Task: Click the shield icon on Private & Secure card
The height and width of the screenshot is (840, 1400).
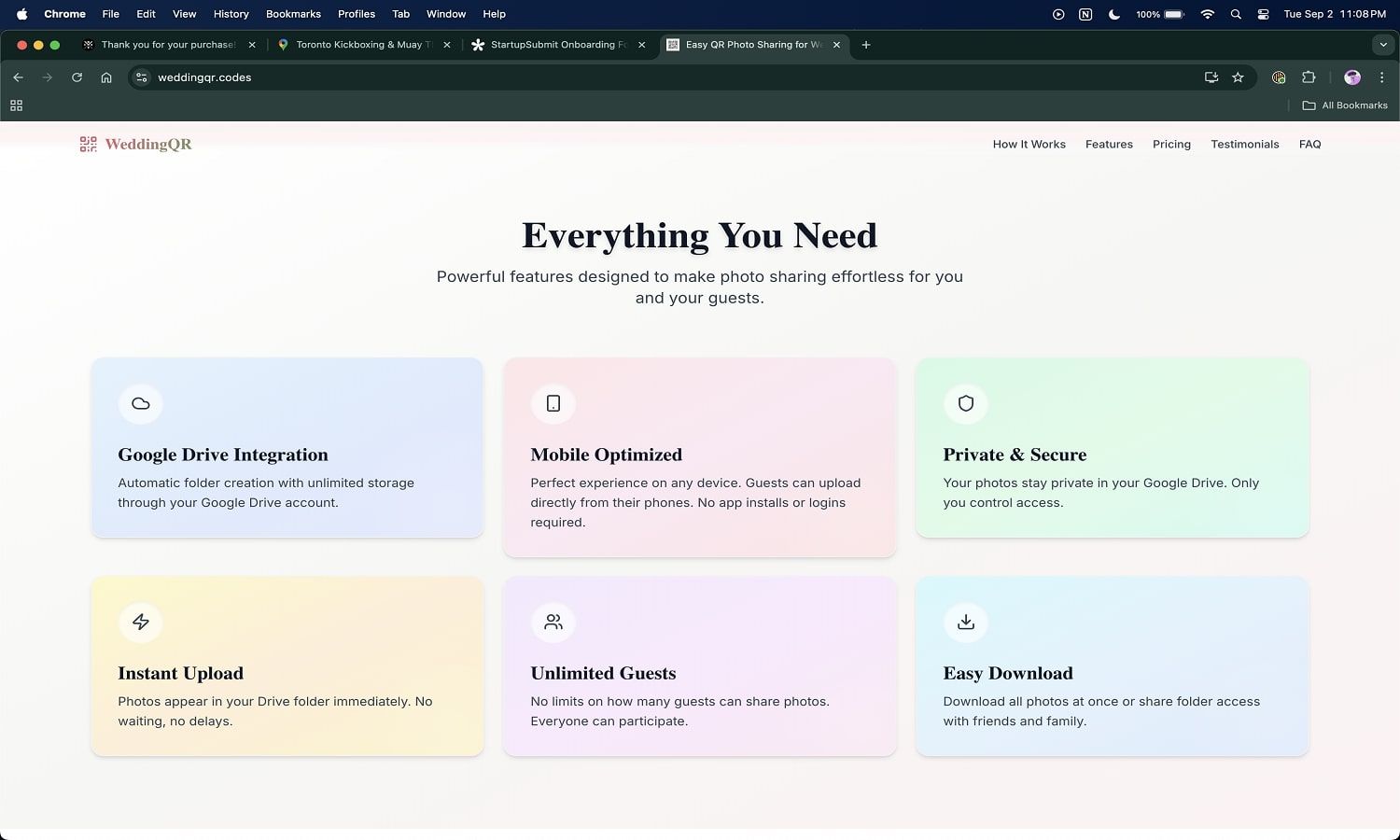Action: (x=966, y=404)
